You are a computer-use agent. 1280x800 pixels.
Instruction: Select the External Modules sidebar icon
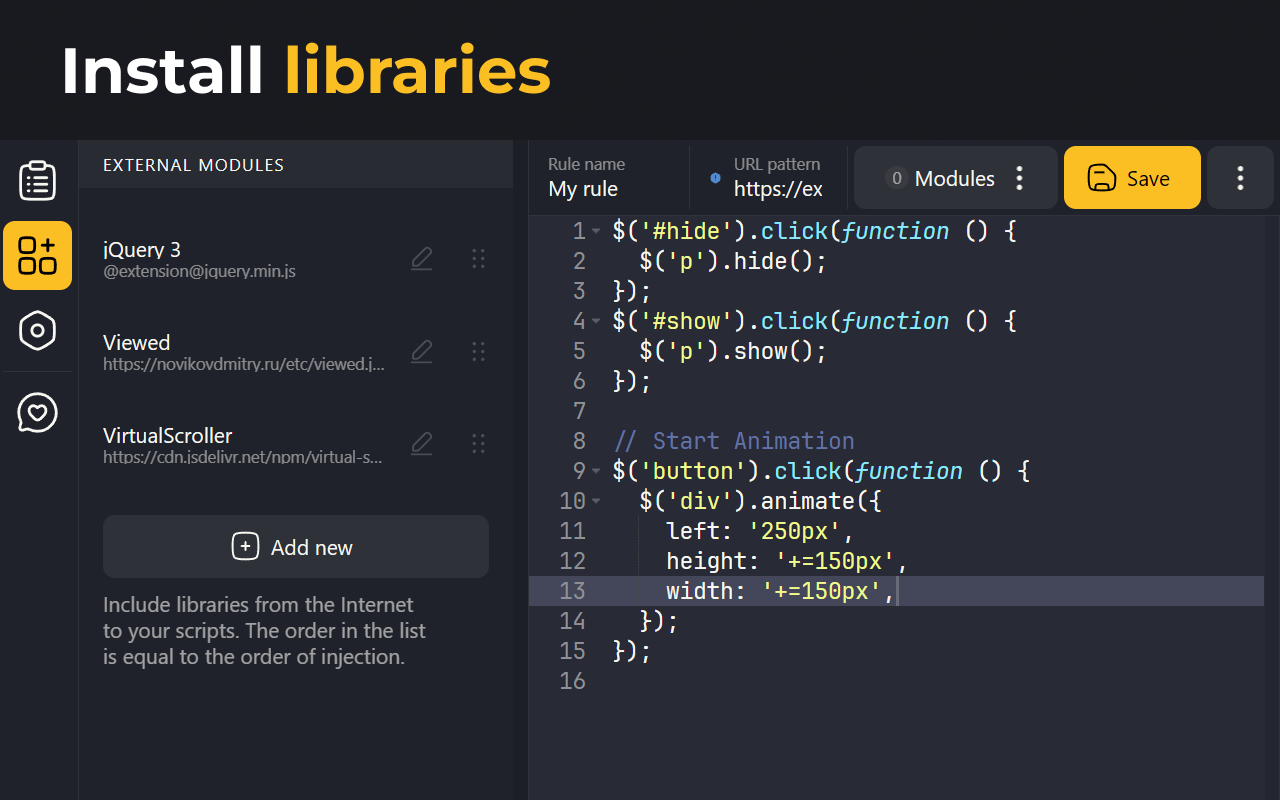click(37, 256)
